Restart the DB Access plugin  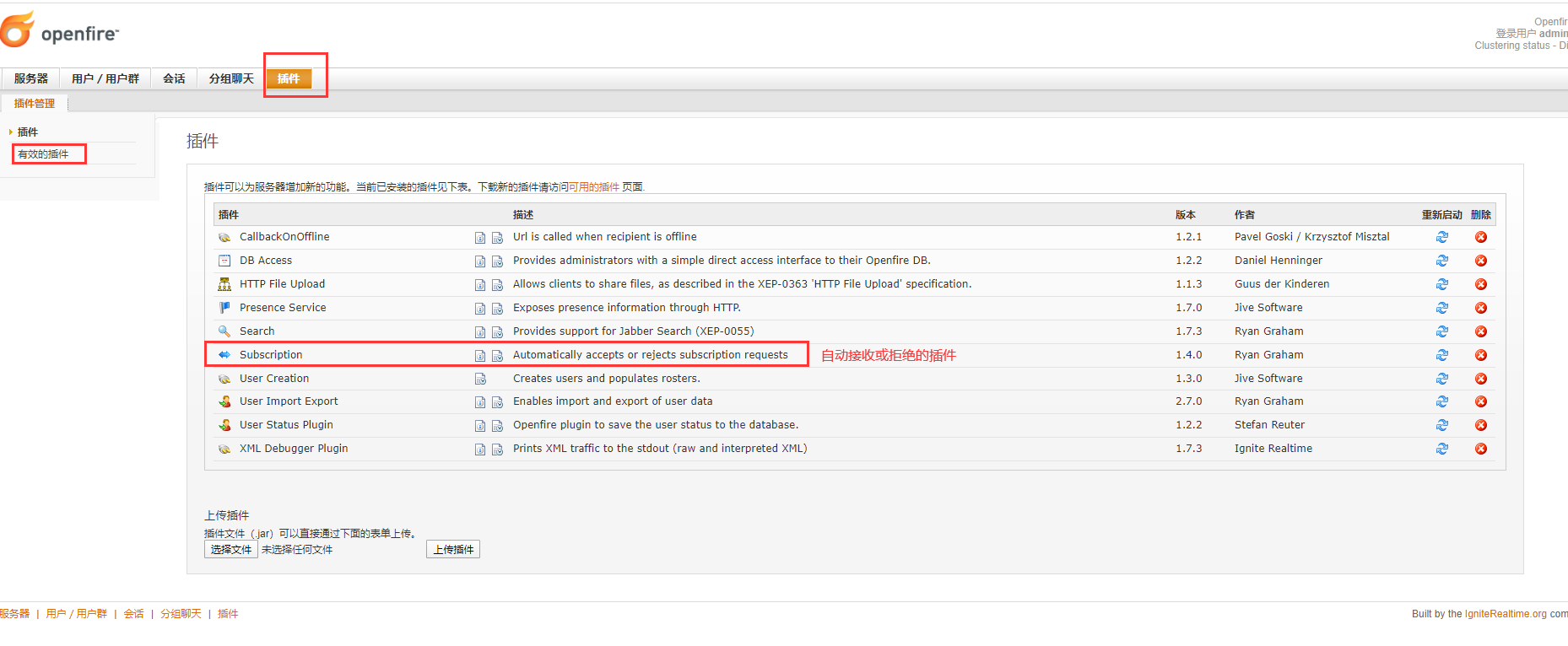point(1441,261)
